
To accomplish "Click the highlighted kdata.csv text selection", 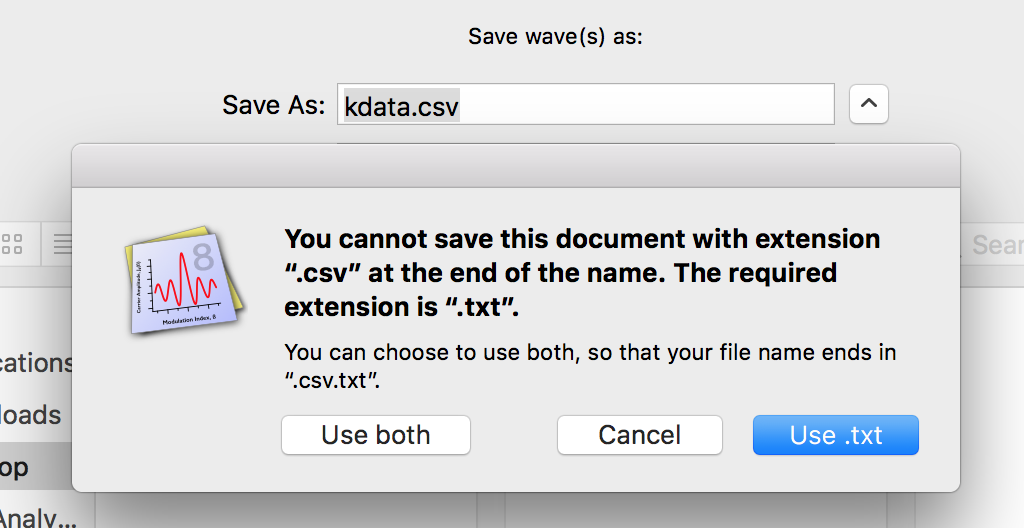I will pos(402,105).
